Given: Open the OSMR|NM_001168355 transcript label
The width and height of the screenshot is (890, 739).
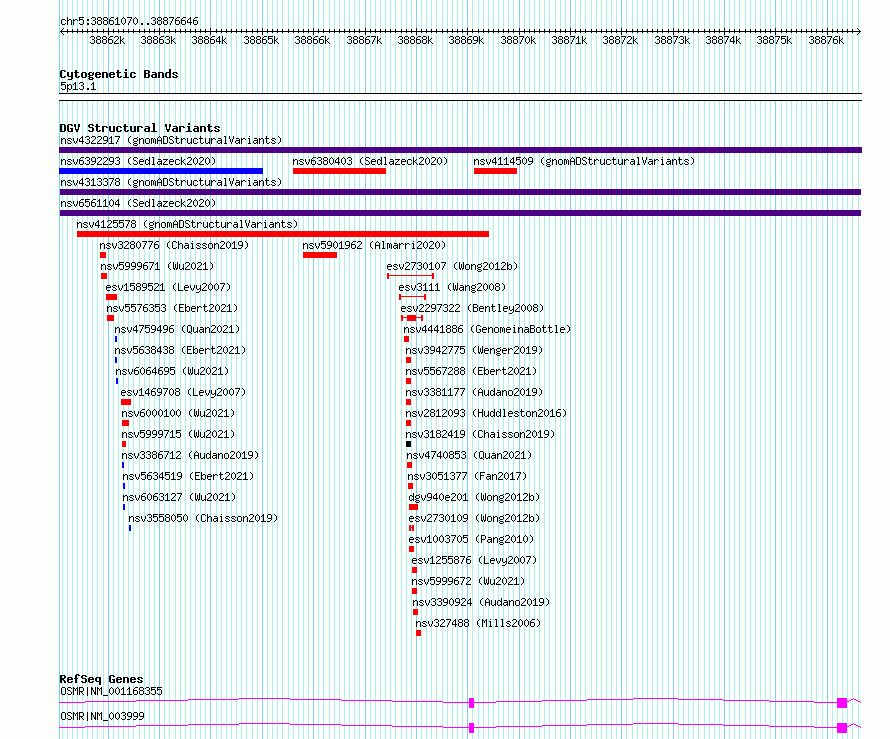Looking at the screenshot, I should coord(111,691).
